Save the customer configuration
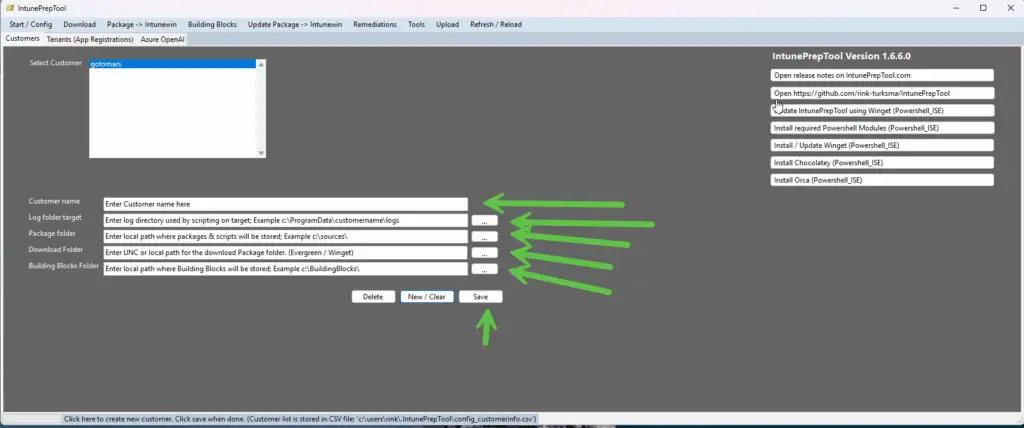The height and width of the screenshot is (428, 1024). (x=481, y=297)
